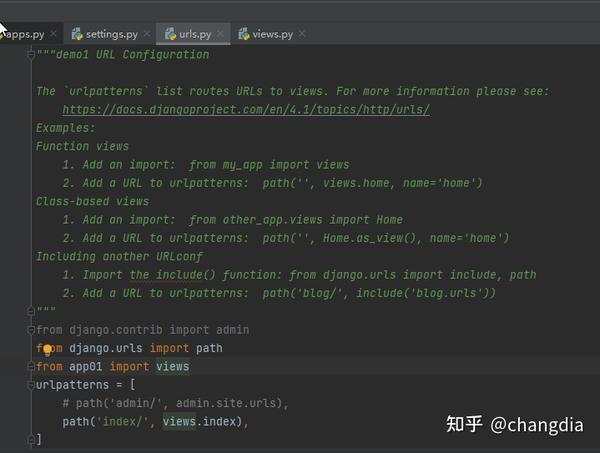Click the fold marker at docstring closing quotes
The width and height of the screenshot is (600, 453).
[x=31, y=311]
